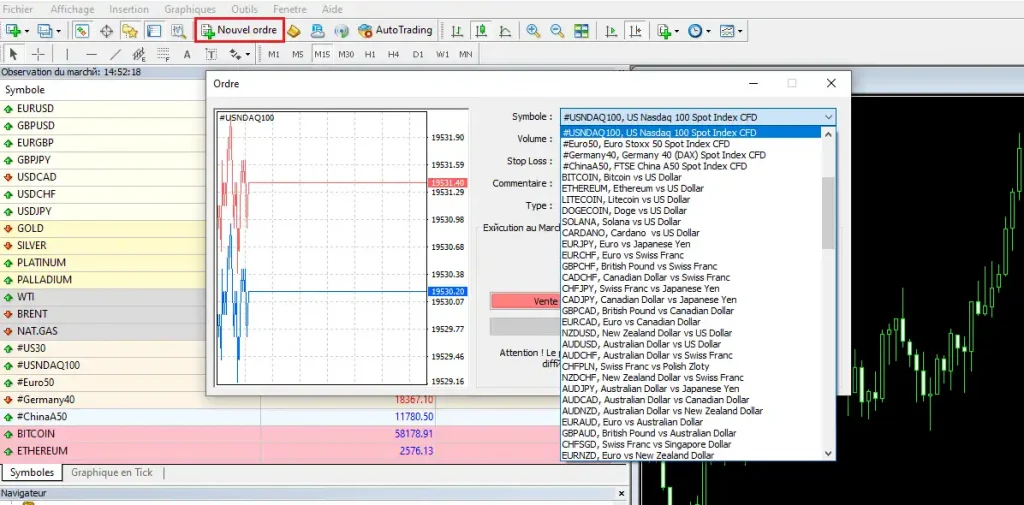Toggle the H4 timeframe
Image resolution: width=1024 pixels, height=505 pixels.
[x=394, y=54]
